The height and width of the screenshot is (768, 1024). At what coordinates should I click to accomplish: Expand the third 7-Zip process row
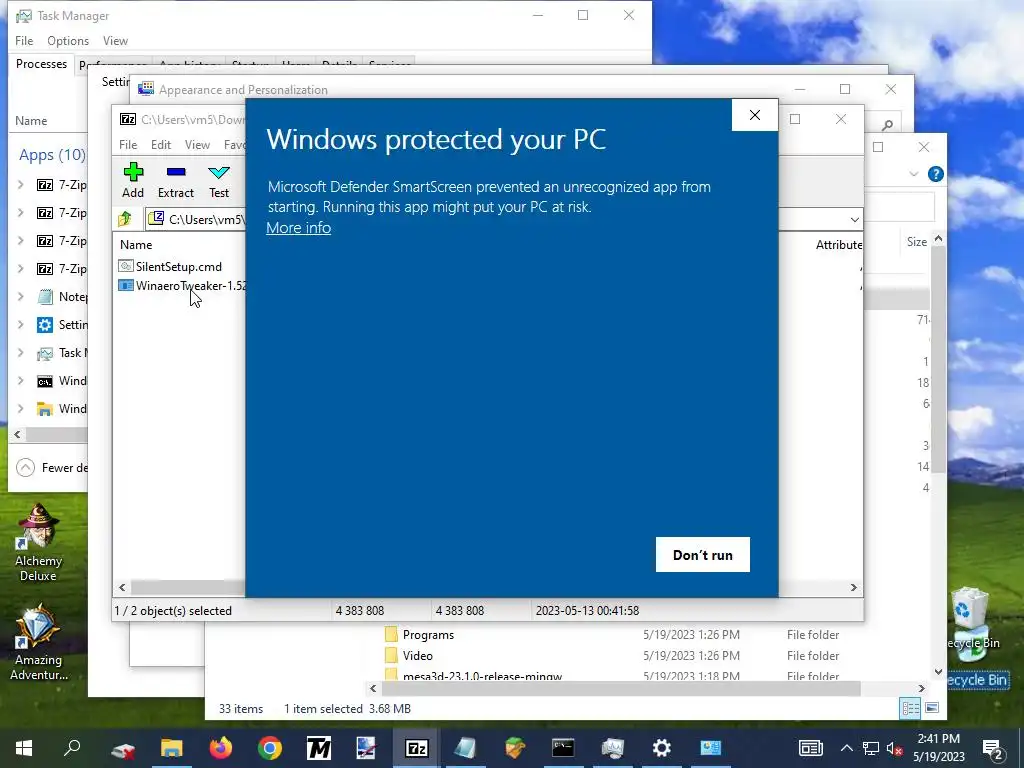pyautogui.click(x=21, y=241)
